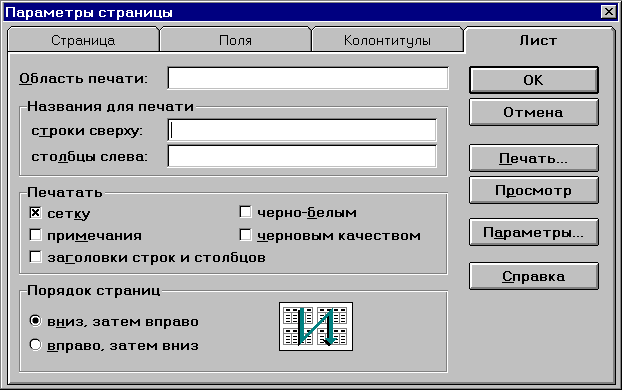The image size is (622, 390).
Task: Click the Отмена button
Action: click(534, 112)
